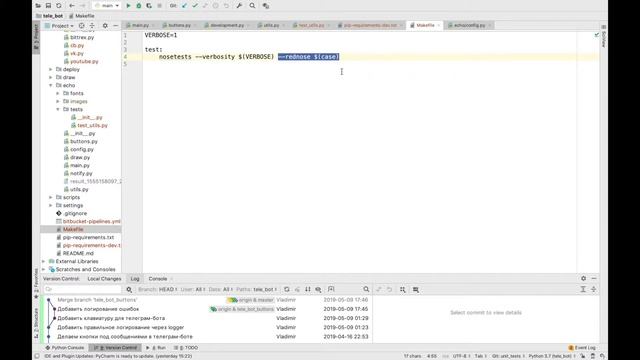
Task: Open Search Everywhere magnifier in top toolbar
Action: pyautogui.click(x=252, y=6)
